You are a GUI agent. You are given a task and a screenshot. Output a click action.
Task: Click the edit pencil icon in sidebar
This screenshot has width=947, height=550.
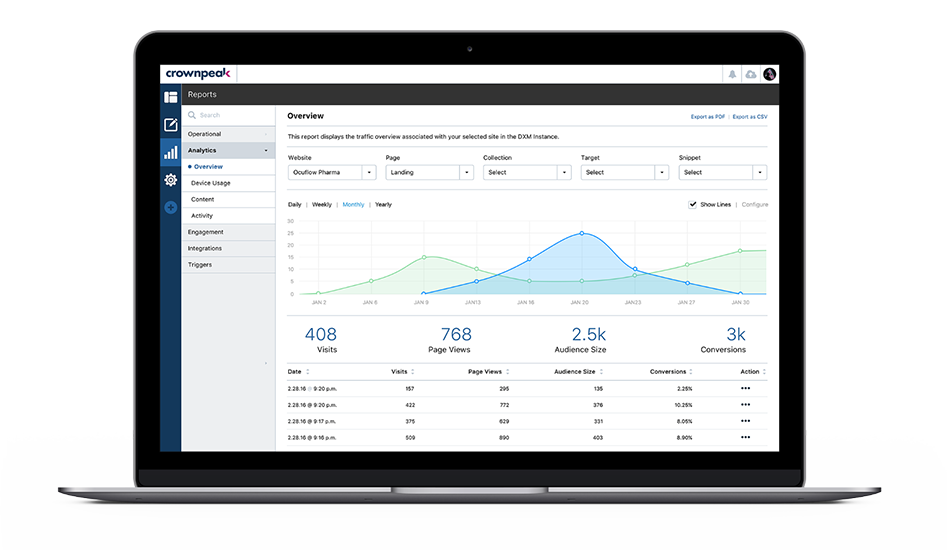pos(170,125)
